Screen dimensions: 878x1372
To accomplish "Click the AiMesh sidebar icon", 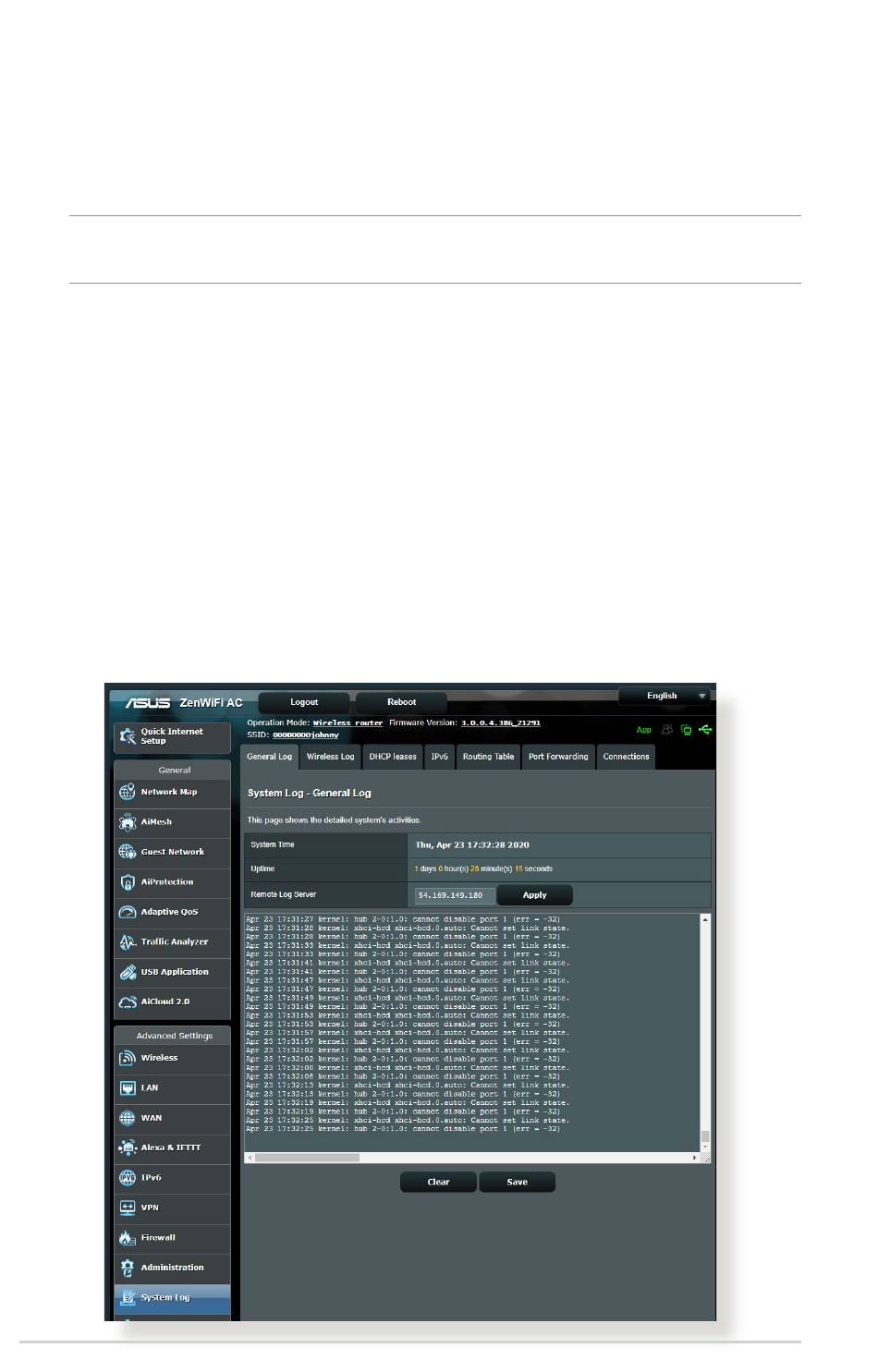I will pos(128,822).
